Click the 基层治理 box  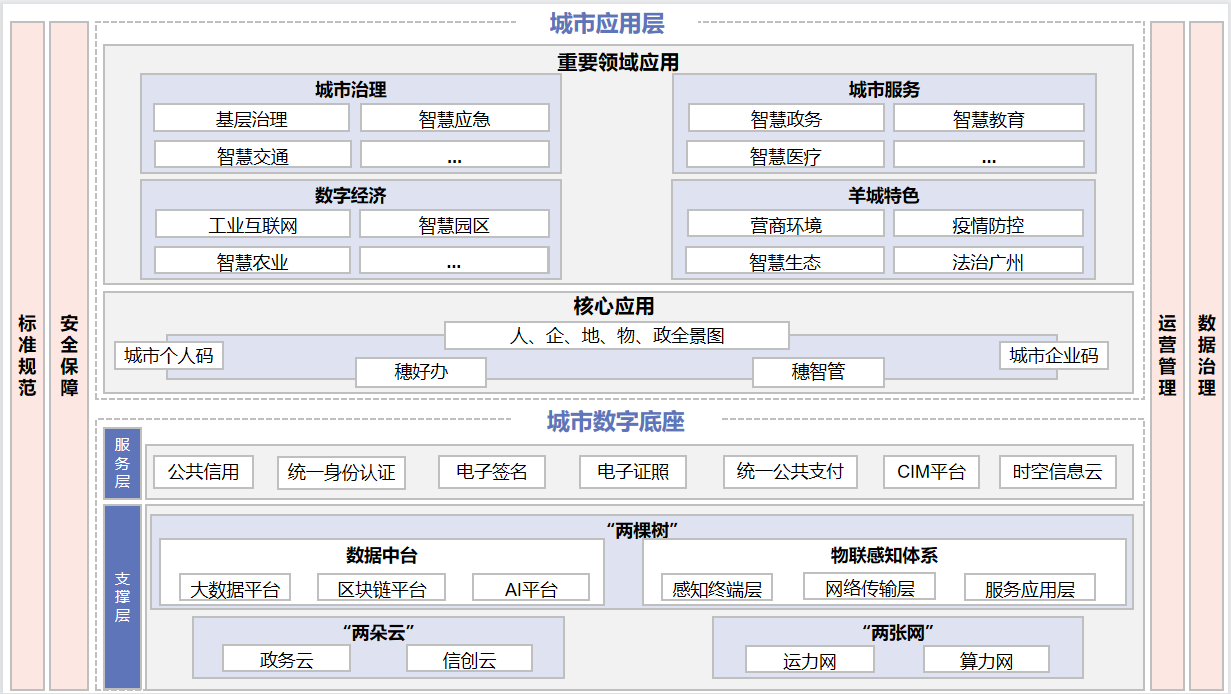tap(251, 119)
